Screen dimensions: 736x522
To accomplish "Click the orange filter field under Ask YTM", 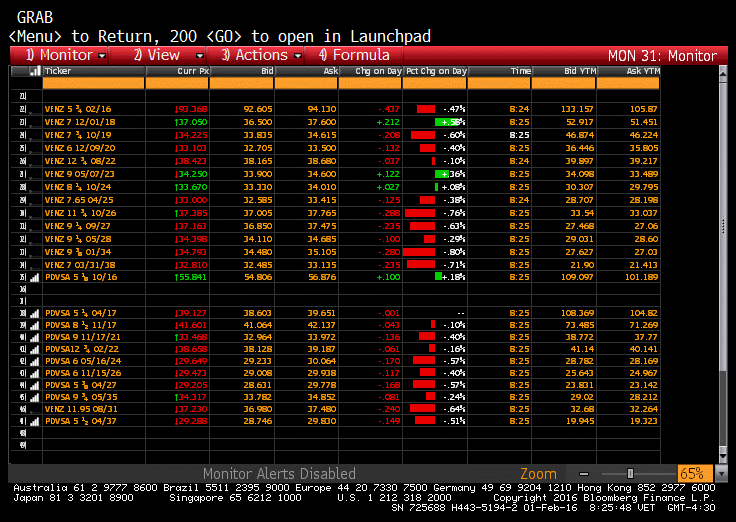I will click(629, 83).
